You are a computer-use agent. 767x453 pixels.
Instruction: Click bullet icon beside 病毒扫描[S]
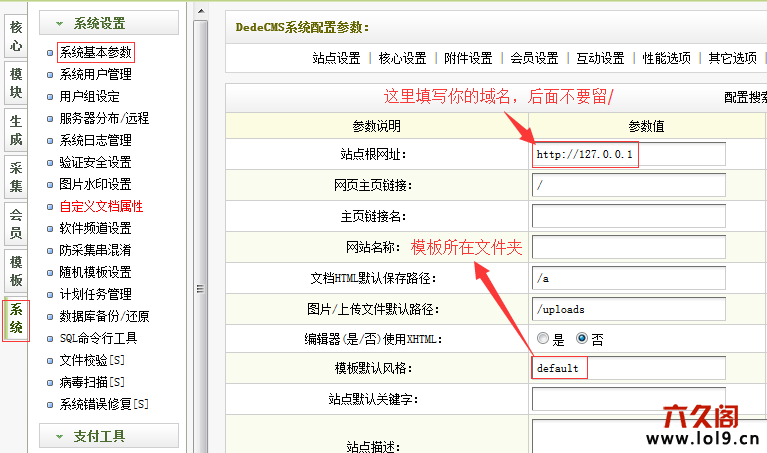[x=50, y=383]
